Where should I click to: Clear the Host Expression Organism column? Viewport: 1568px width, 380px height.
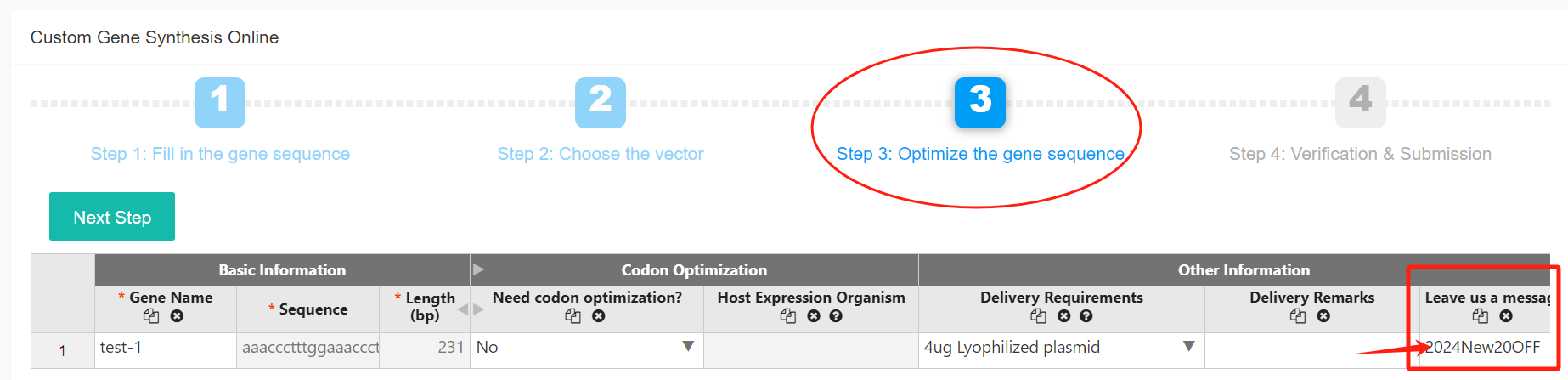814,316
